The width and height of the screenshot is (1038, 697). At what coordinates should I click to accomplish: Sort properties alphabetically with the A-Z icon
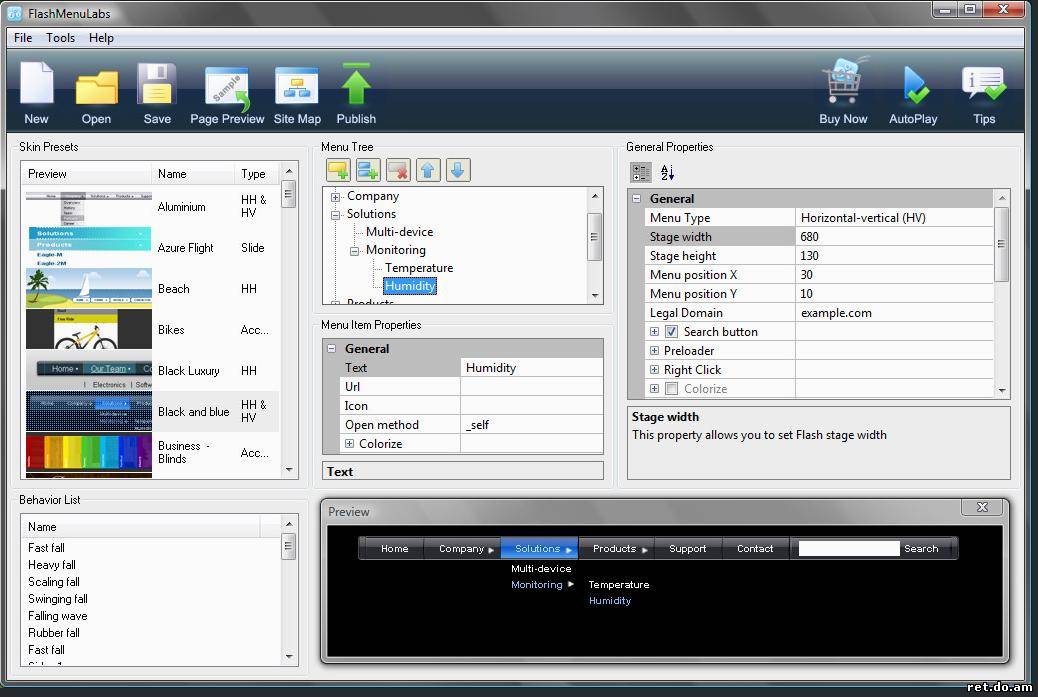point(667,172)
